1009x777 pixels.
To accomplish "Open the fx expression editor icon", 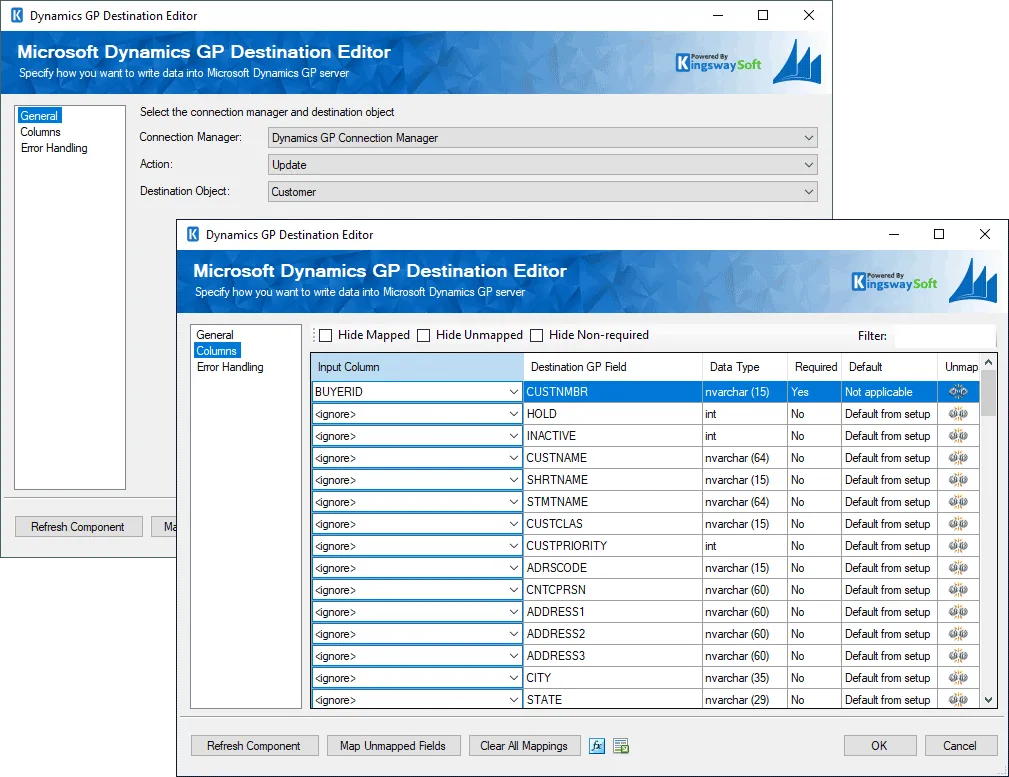I will tap(597, 746).
